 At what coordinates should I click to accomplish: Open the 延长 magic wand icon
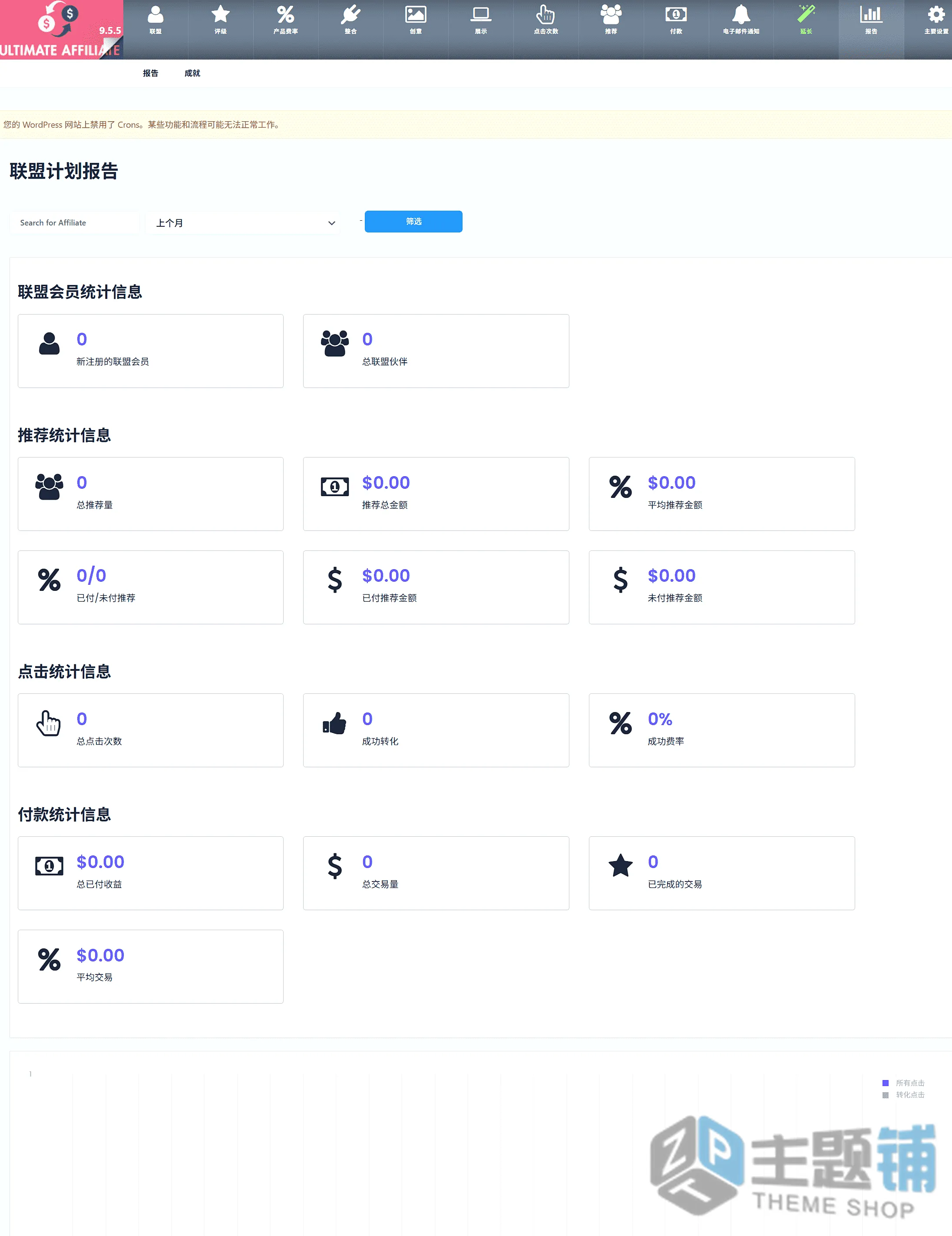click(x=806, y=14)
